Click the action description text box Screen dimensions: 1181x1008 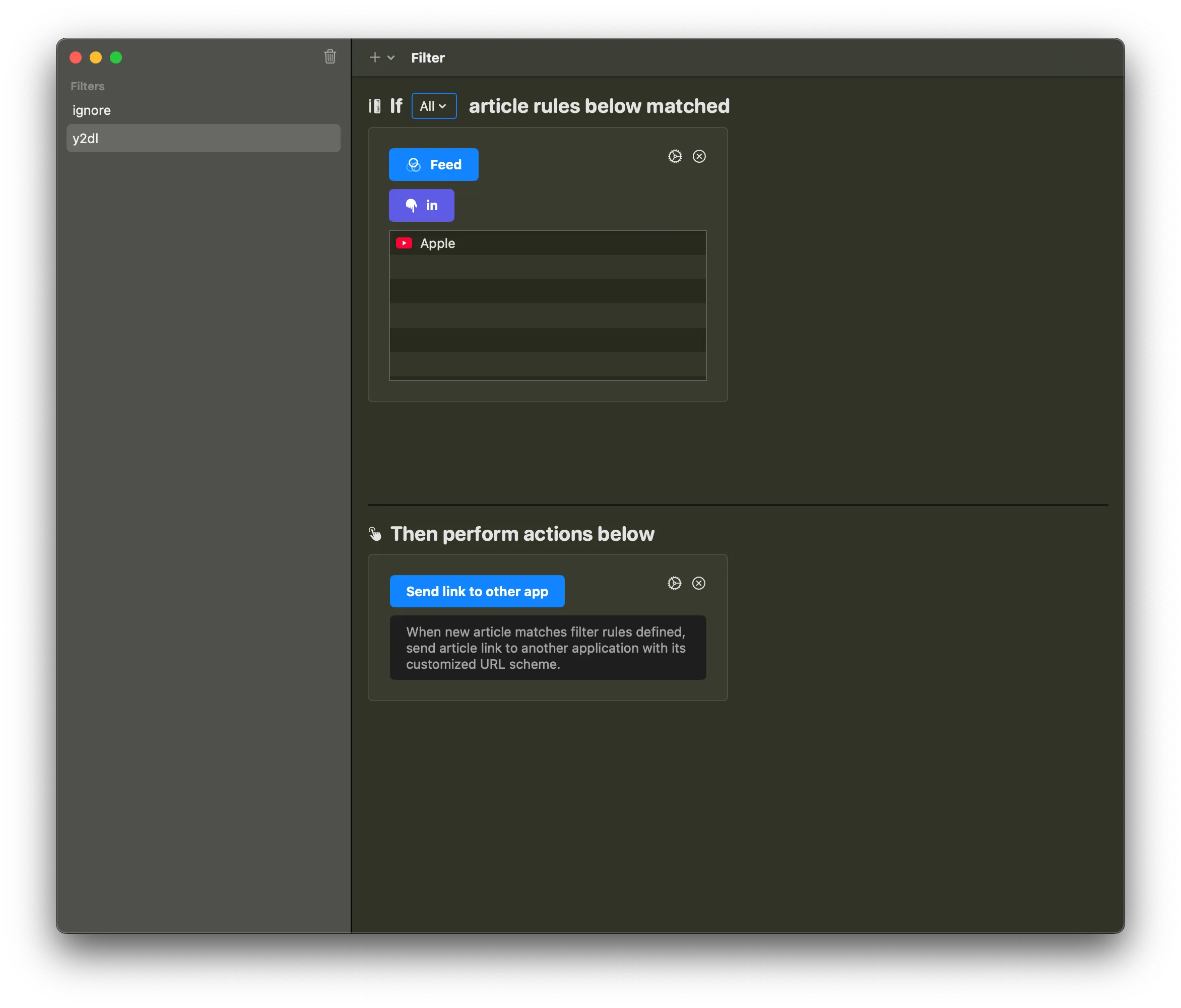(x=547, y=648)
